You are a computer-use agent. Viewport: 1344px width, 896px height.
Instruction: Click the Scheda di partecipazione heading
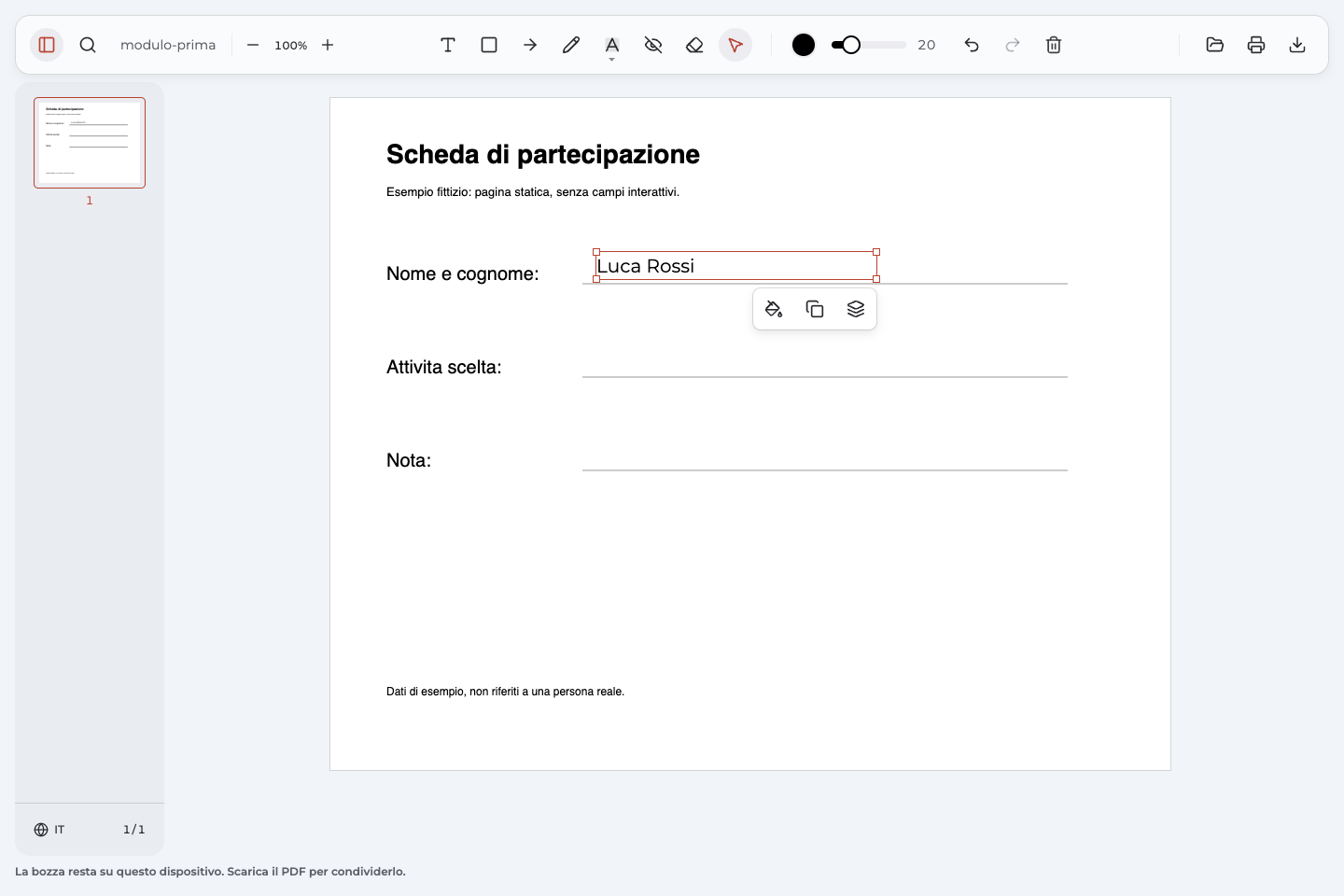(x=543, y=154)
